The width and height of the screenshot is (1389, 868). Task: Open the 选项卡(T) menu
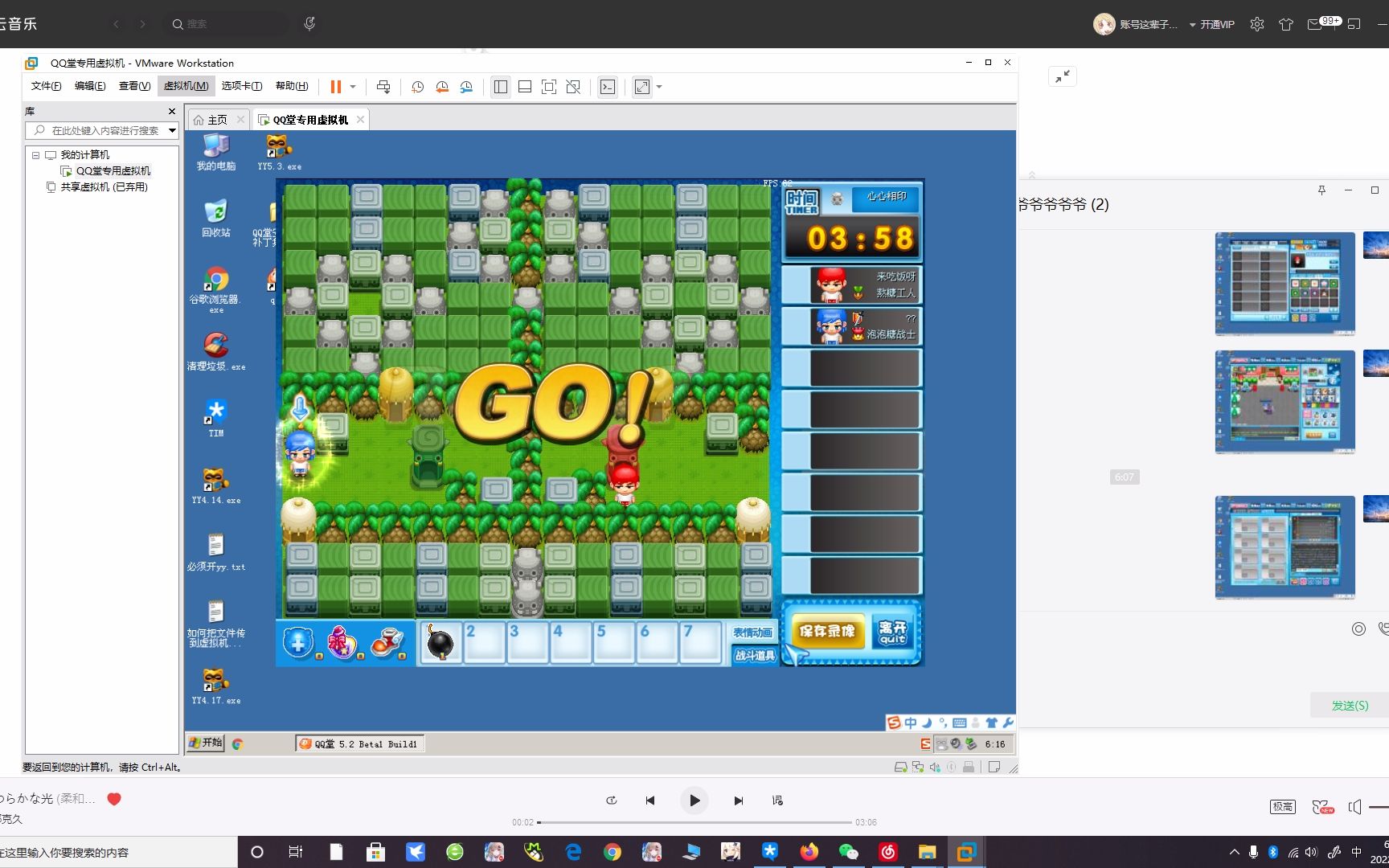click(x=241, y=86)
